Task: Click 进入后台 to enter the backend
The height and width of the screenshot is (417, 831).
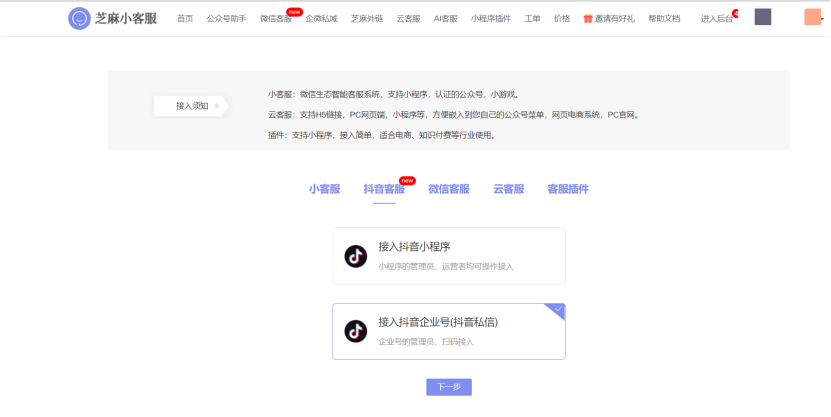Action: pos(717,19)
